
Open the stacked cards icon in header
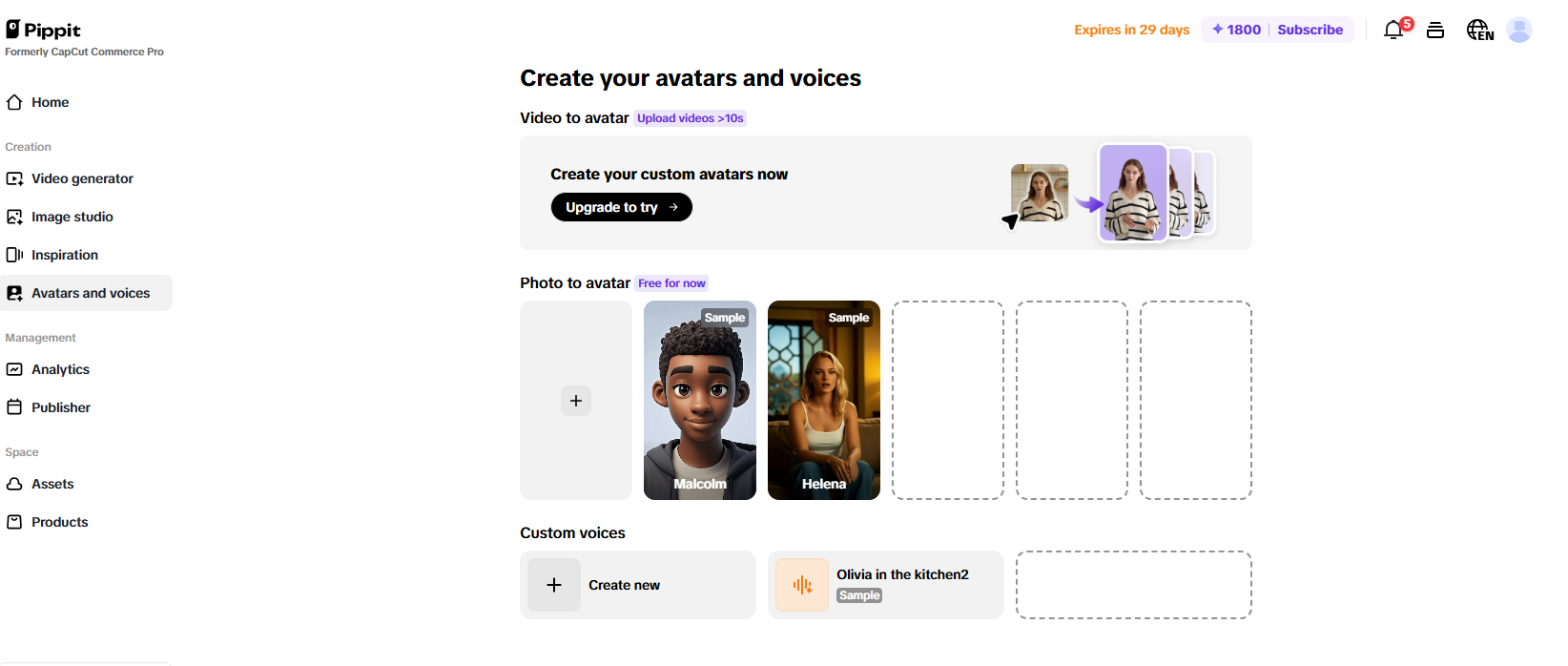pyautogui.click(x=1435, y=31)
